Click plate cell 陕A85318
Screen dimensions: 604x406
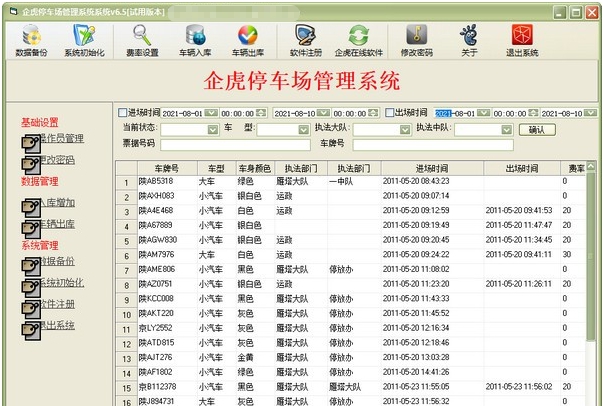(x=167, y=181)
